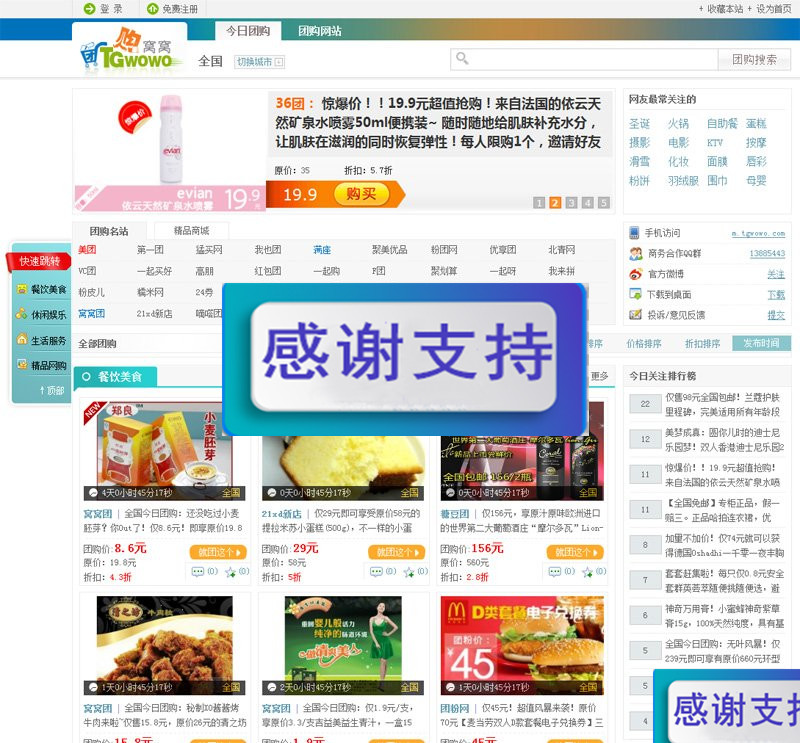Open the 满座 site link
800x743 pixels.
pyautogui.click(x=322, y=250)
